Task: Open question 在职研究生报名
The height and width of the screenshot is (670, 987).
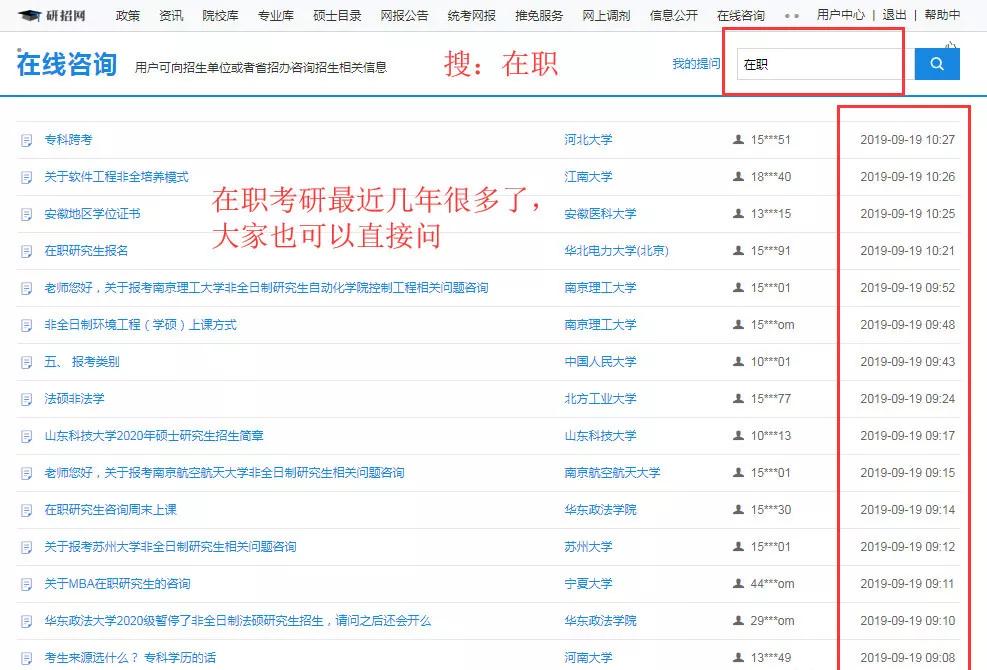Action: click(86, 251)
